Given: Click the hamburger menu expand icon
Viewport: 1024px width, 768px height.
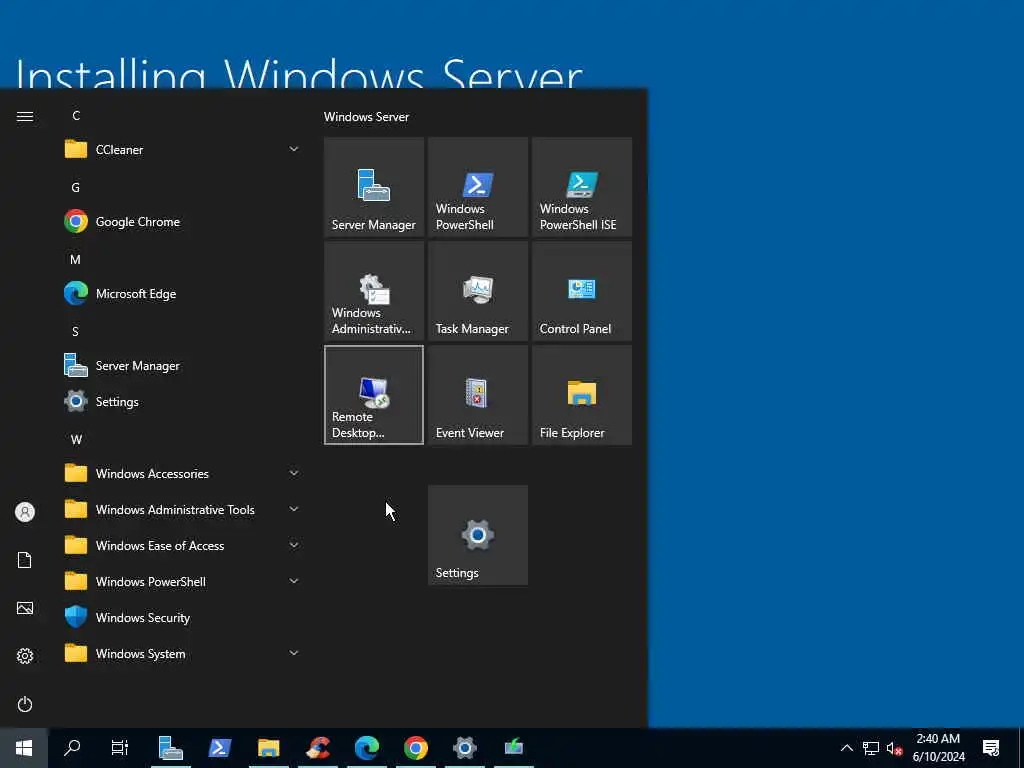Looking at the screenshot, I should (x=25, y=116).
